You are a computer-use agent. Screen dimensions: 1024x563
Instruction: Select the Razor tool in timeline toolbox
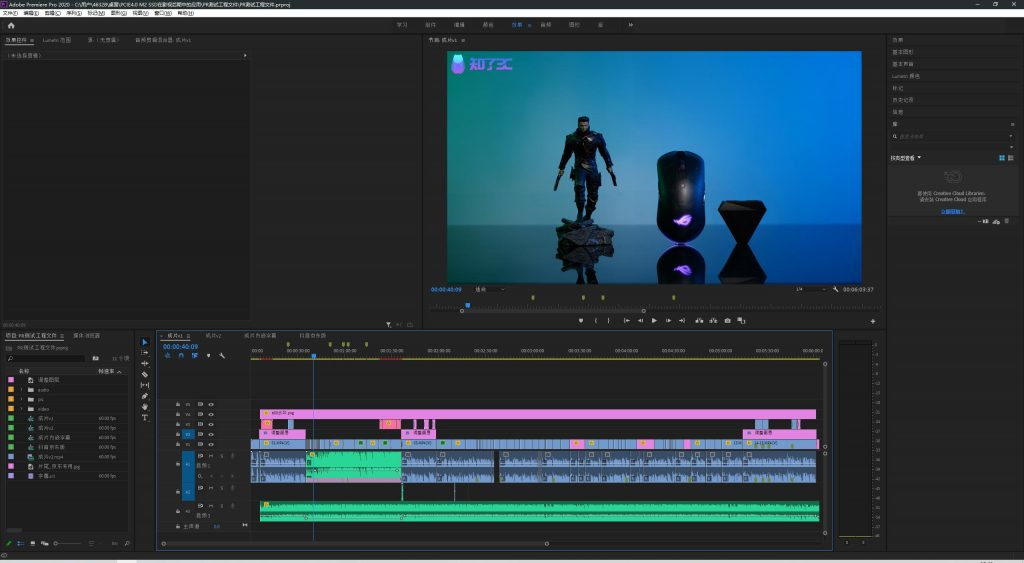pos(145,374)
